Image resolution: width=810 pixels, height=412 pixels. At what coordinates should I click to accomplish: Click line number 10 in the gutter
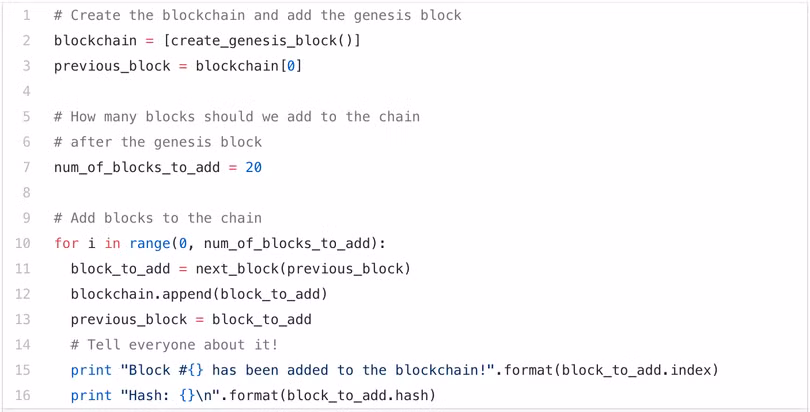tap(22, 243)
